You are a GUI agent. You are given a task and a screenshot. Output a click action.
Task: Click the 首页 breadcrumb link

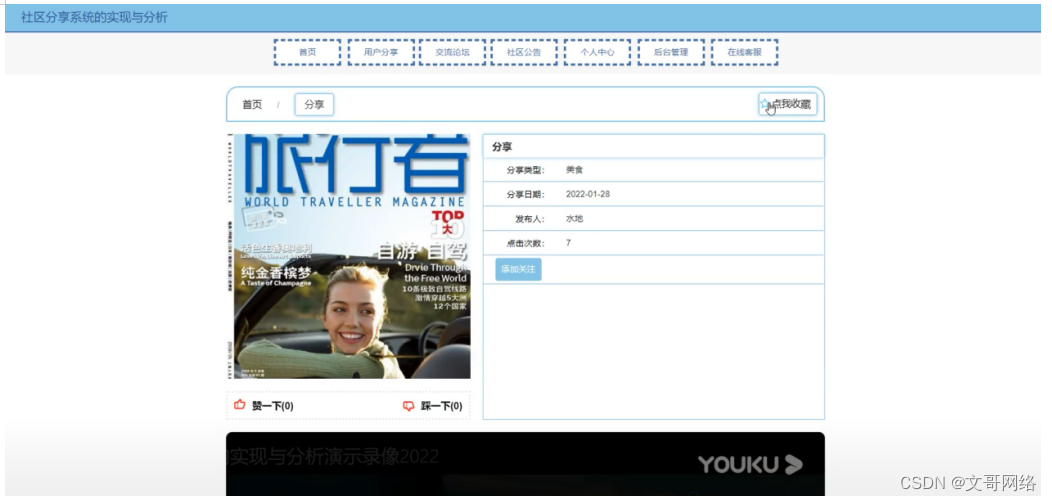[x=252, y=105]
